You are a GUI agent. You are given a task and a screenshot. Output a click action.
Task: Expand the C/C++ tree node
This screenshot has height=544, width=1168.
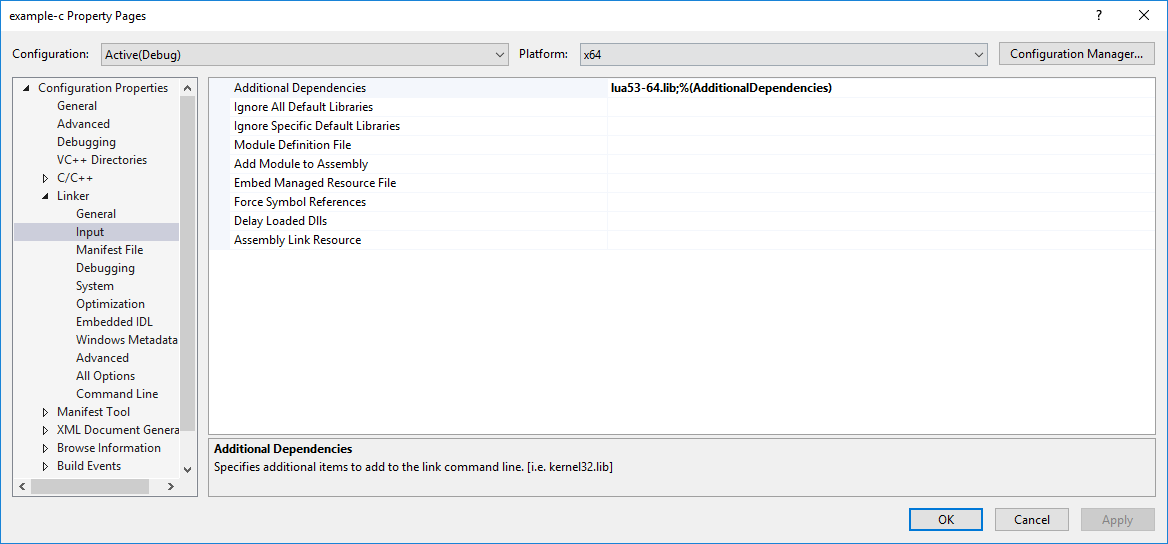[x=45, y=178]
